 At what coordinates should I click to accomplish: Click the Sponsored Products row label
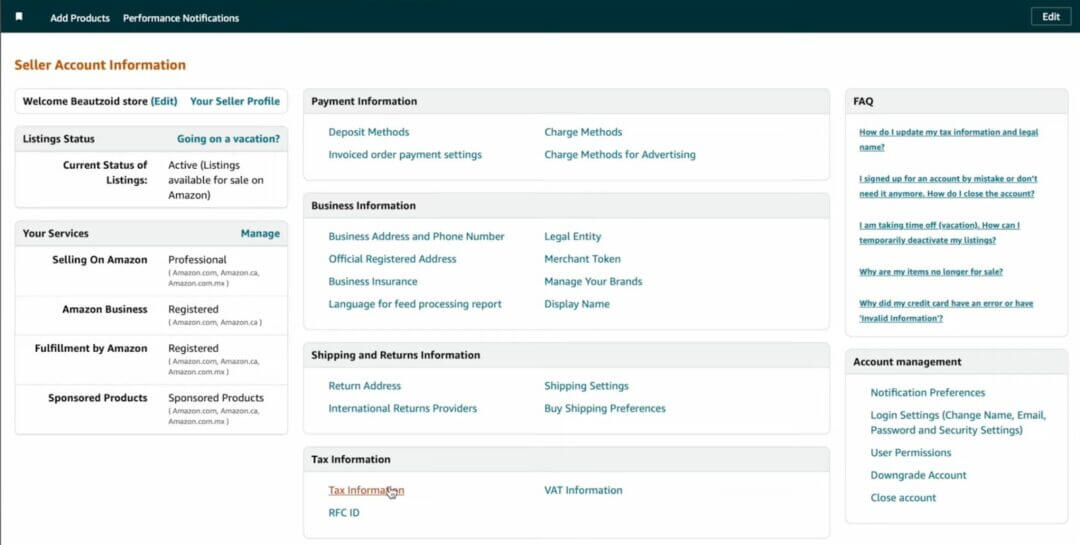pyautogui.click(x=98, y=398)
